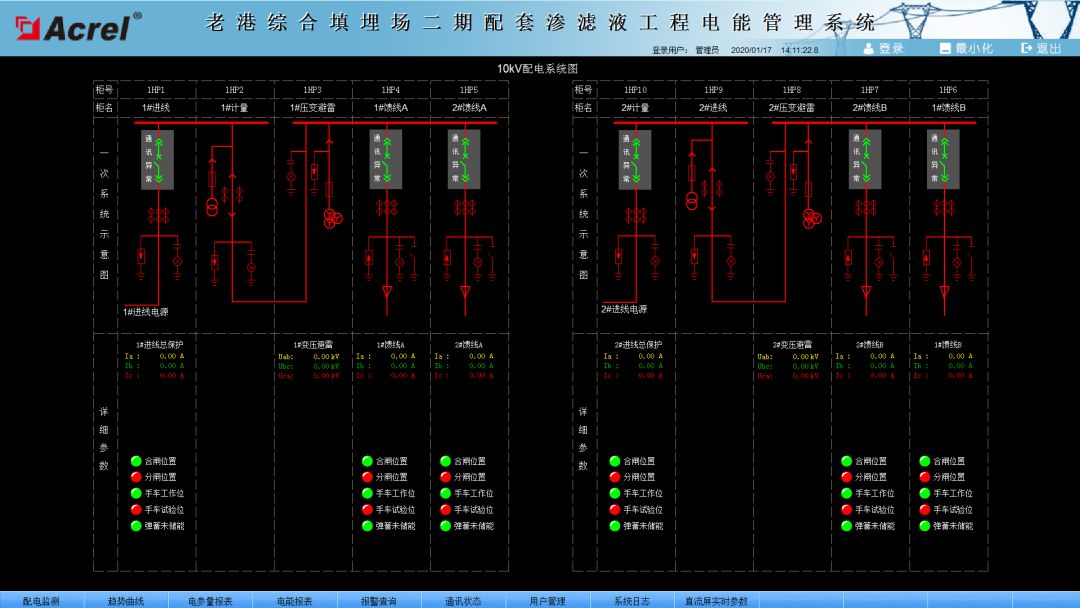
Task: Click 登录用户 管理员 label
Action: (685, 50)
